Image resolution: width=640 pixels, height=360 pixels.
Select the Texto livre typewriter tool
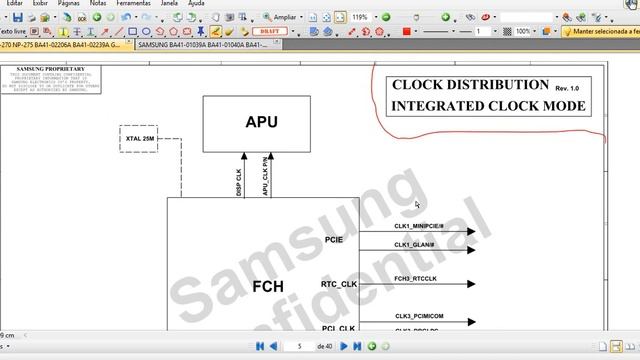[13, 31]
